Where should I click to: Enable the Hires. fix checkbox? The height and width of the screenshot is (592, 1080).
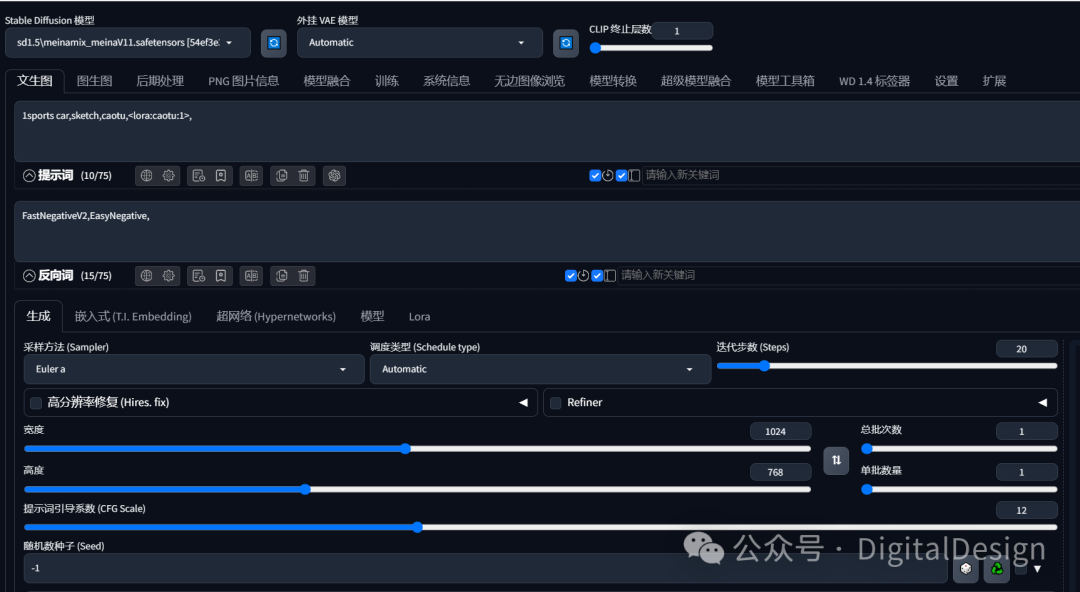point(37,402)
